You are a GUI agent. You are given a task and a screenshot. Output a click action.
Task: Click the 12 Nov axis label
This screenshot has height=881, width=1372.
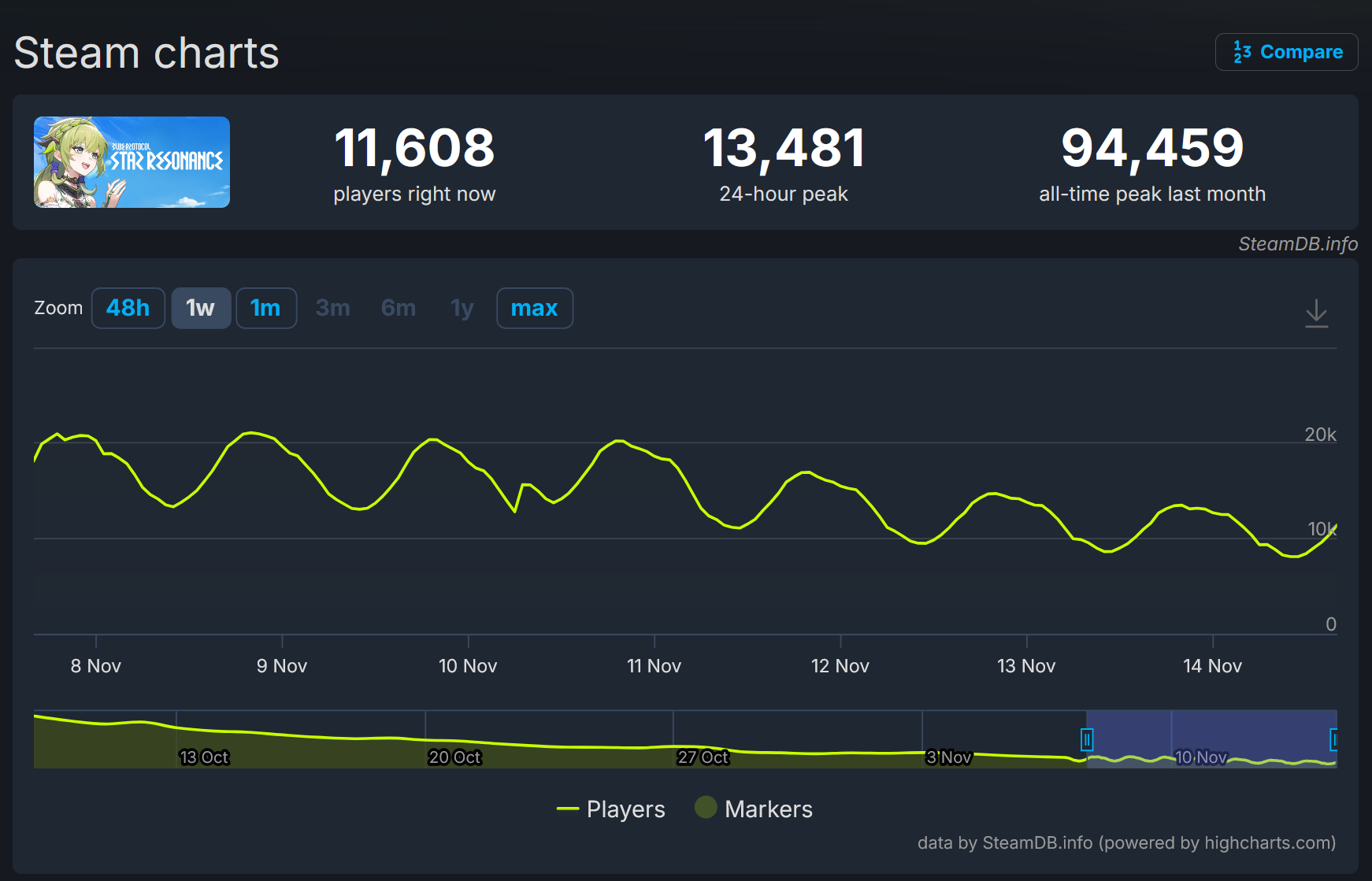pyautogui.click(x=840, y=666)
